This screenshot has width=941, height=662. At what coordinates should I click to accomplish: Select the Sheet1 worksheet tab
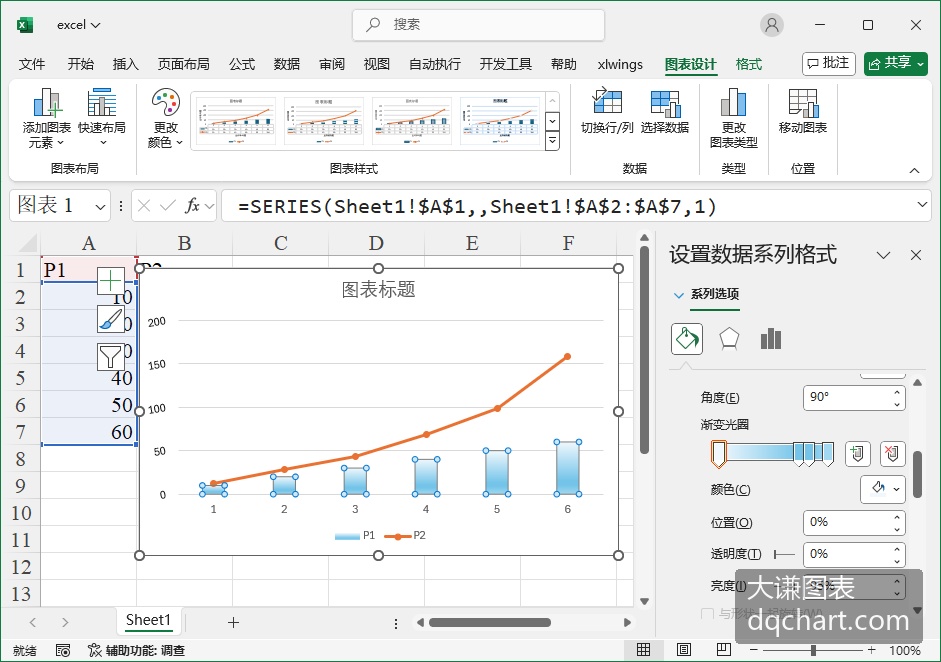[148, 620]
